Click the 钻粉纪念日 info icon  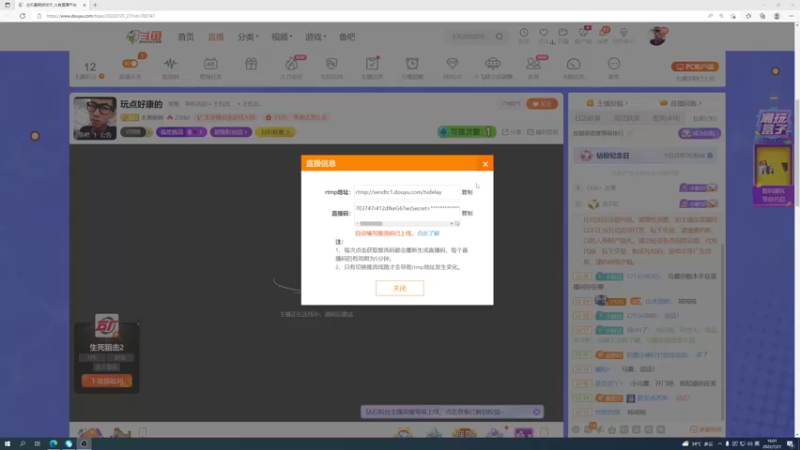pos(710,156)
